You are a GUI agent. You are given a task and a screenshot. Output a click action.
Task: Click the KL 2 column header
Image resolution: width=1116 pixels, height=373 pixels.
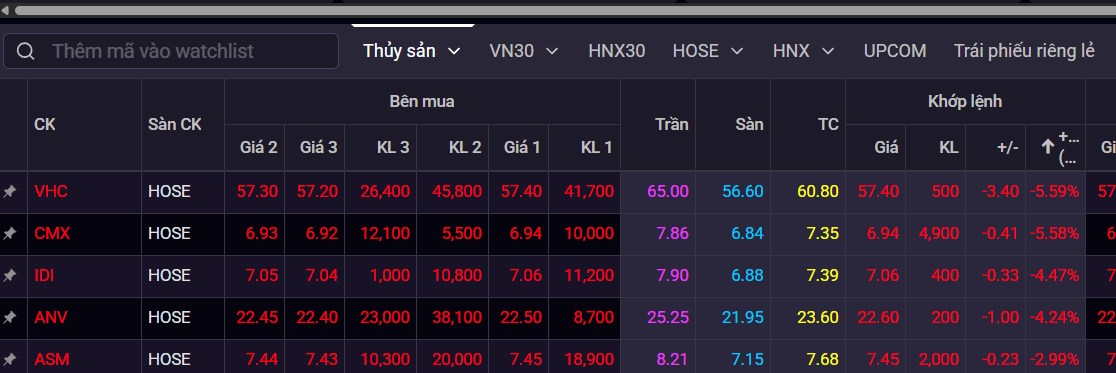pyautogui.click(x=465, y=147)
